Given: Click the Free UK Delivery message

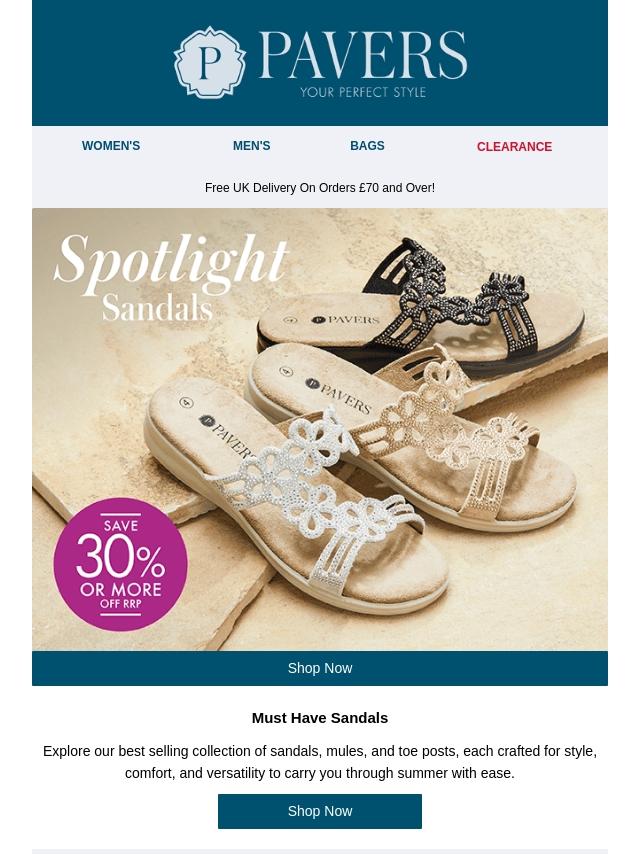Looking at the screenshot, I should 320,188.
